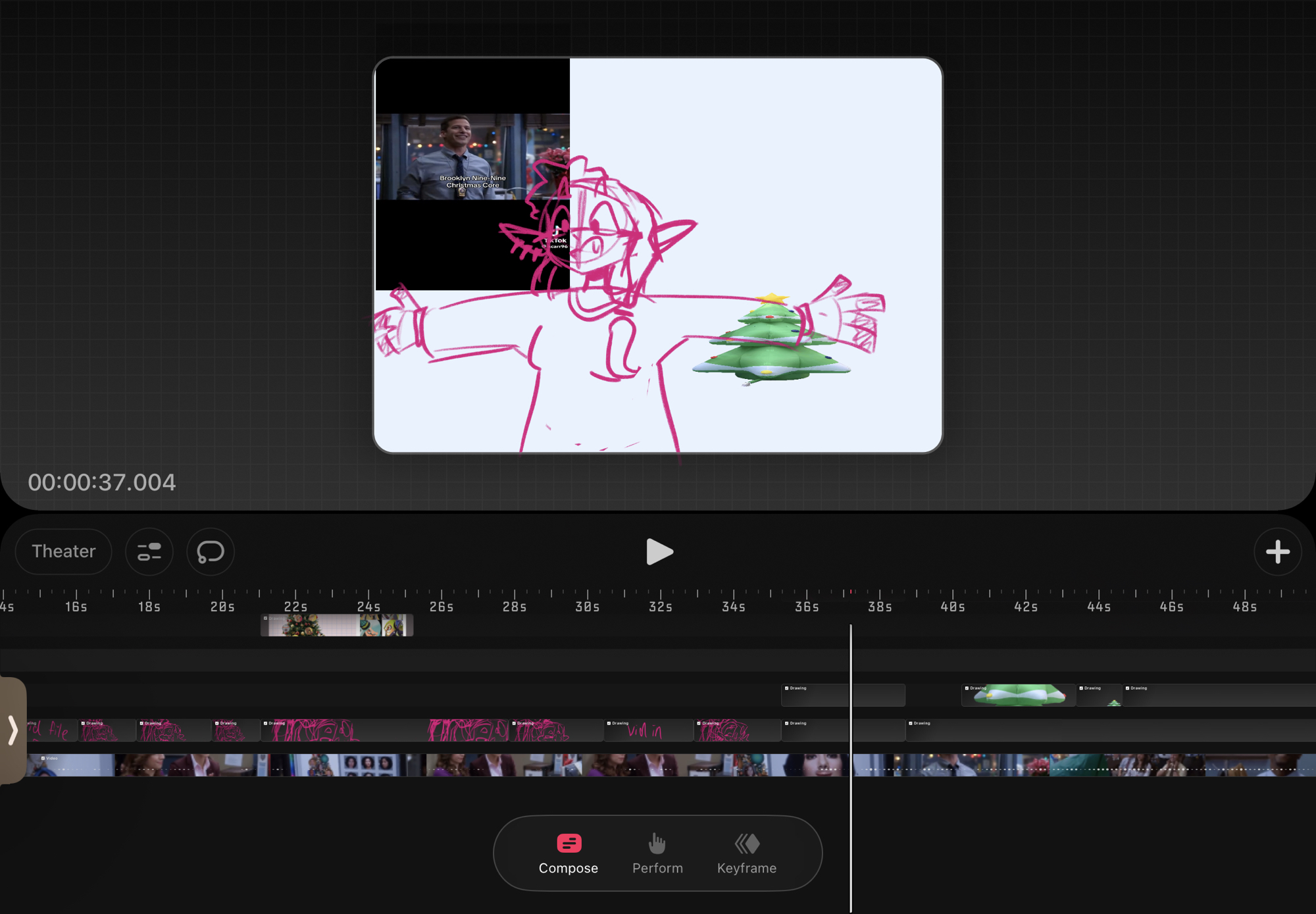Expand the left side panel chevron
This screenshot has width=1316, height=914.
(x=13, y=730)
